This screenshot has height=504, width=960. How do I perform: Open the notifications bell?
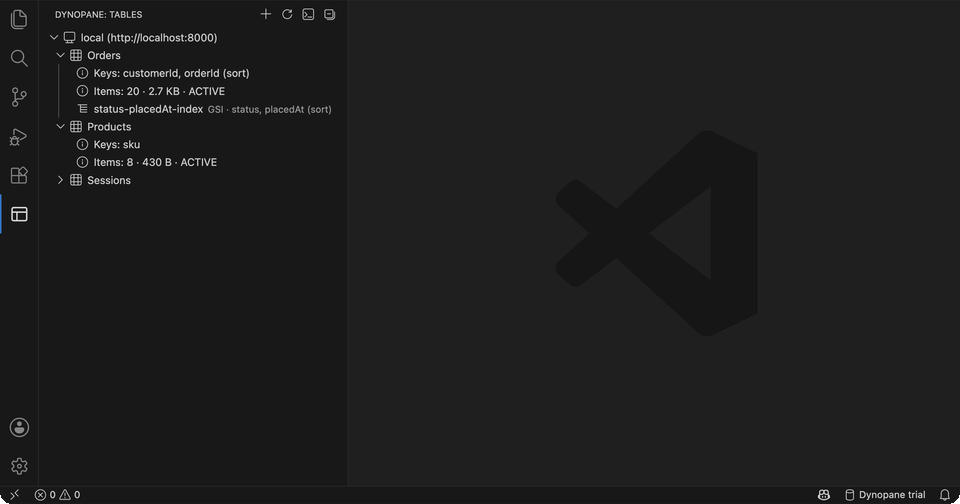tap(945, 495)
